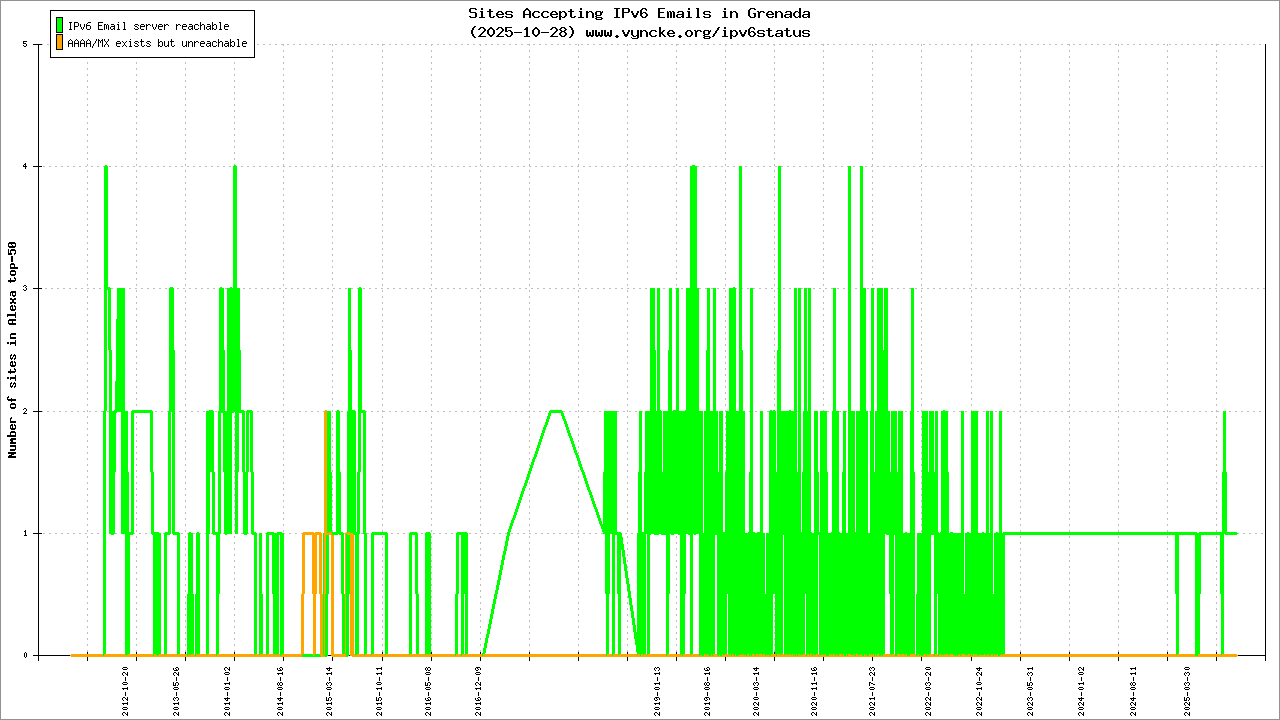Image resolution: width=1280 pixels, height=720 pixels.
Task: Click the orange legend color swatch
Action: click(x=60, y=43)
